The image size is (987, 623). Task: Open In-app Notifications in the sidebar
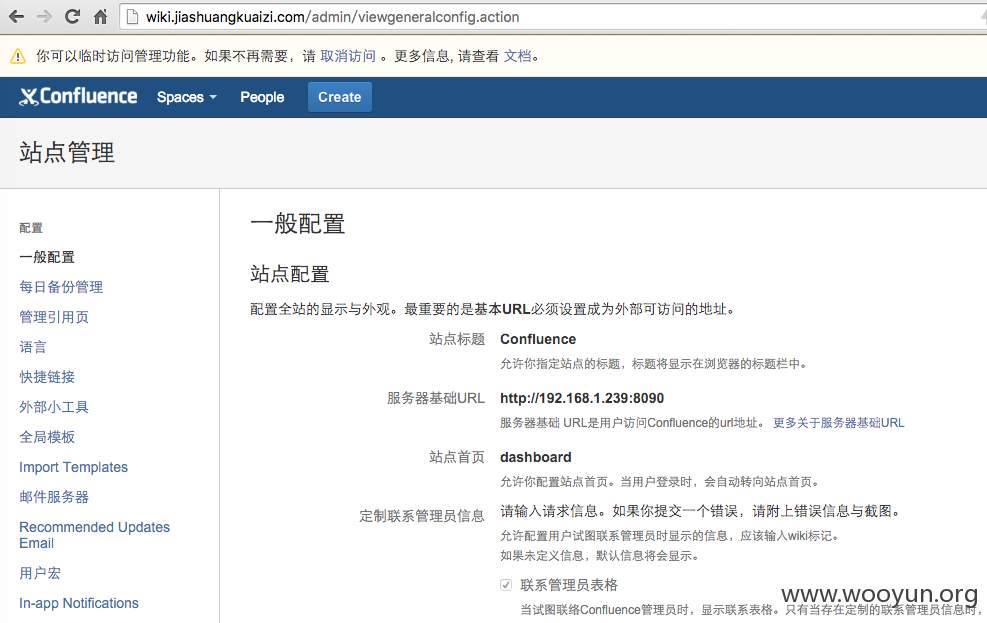pos(79,603)
